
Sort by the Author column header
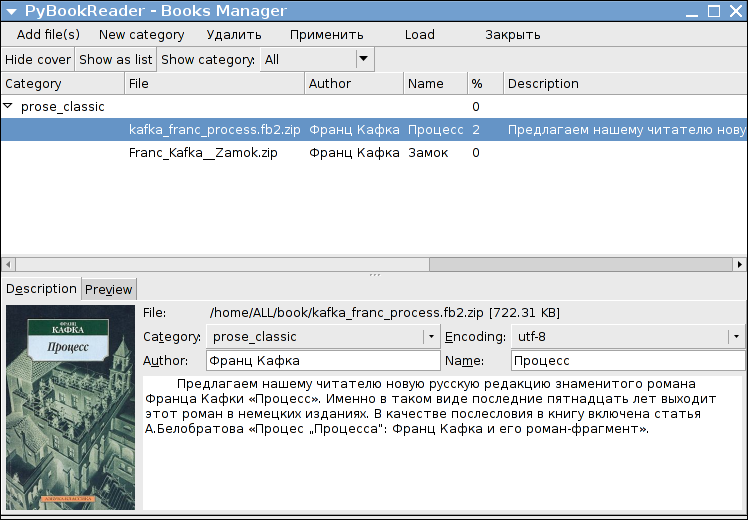tap(354, 83)
